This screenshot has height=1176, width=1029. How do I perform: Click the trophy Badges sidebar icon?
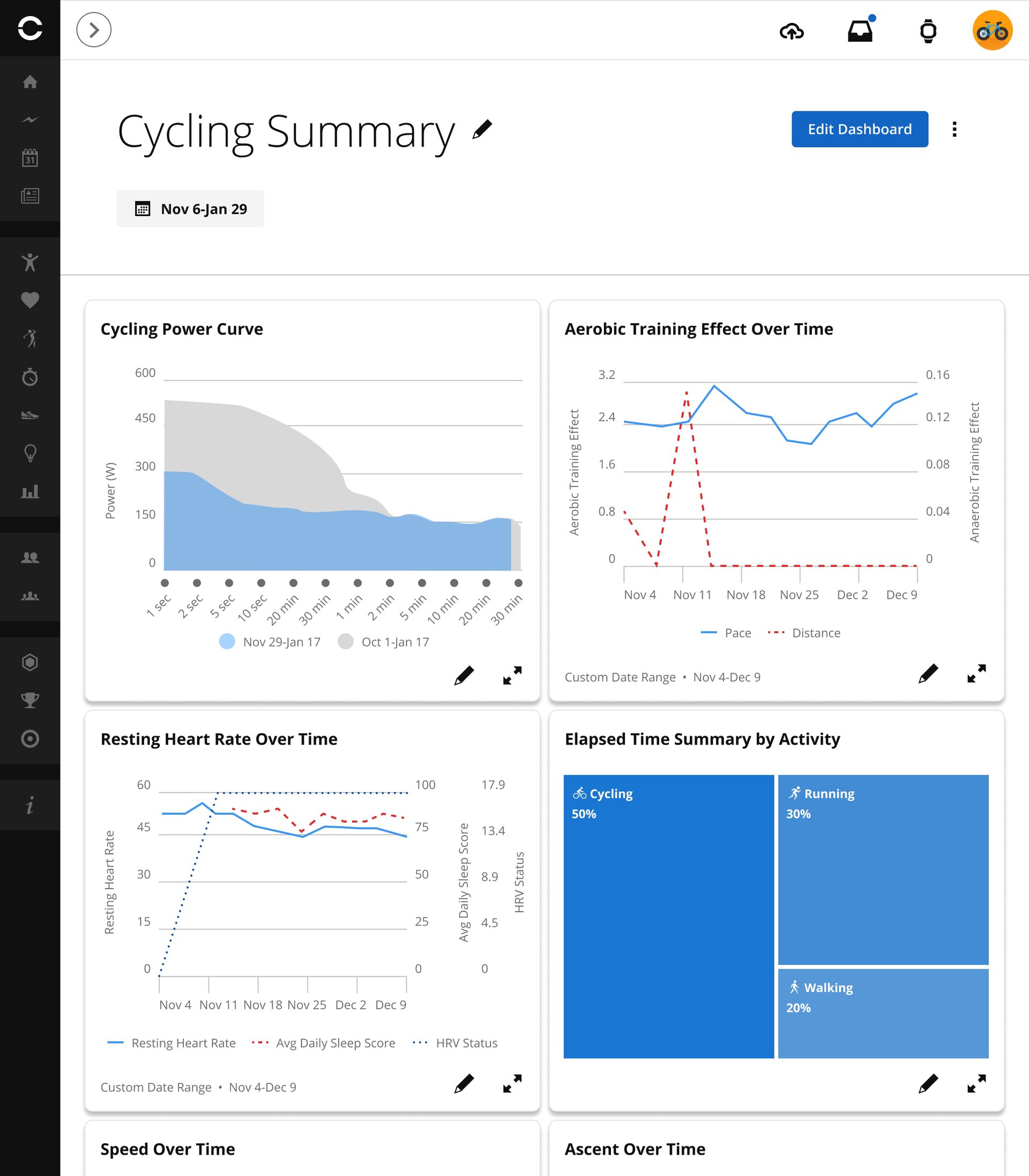click(30, 700)
